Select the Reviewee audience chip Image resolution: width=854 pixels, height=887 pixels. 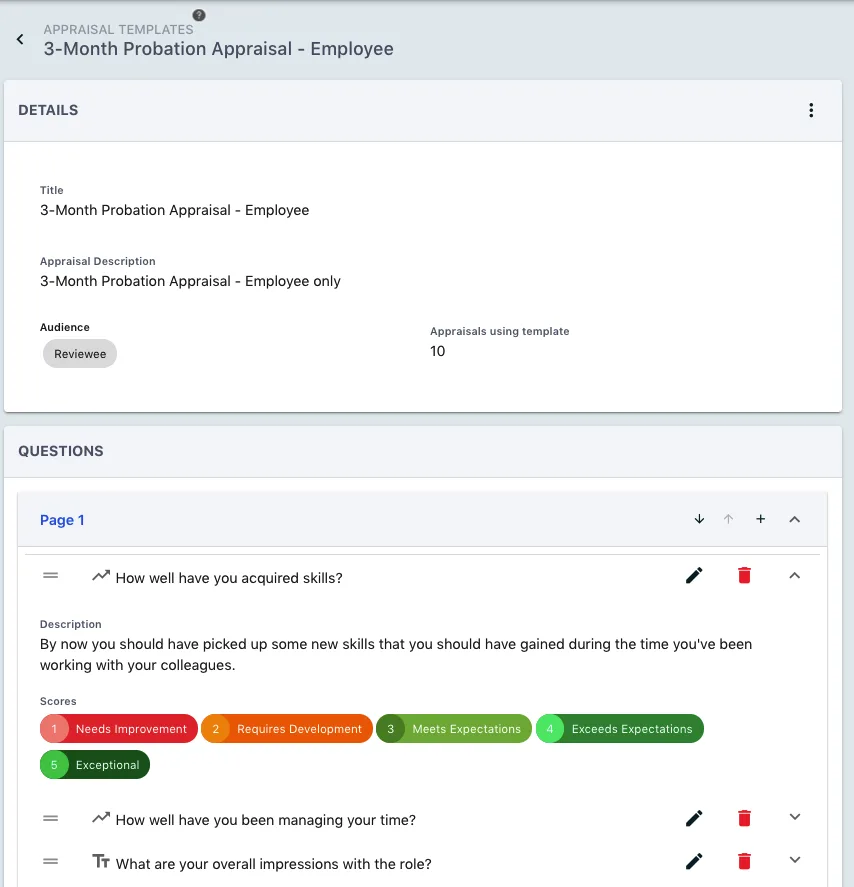click(80, 354)
